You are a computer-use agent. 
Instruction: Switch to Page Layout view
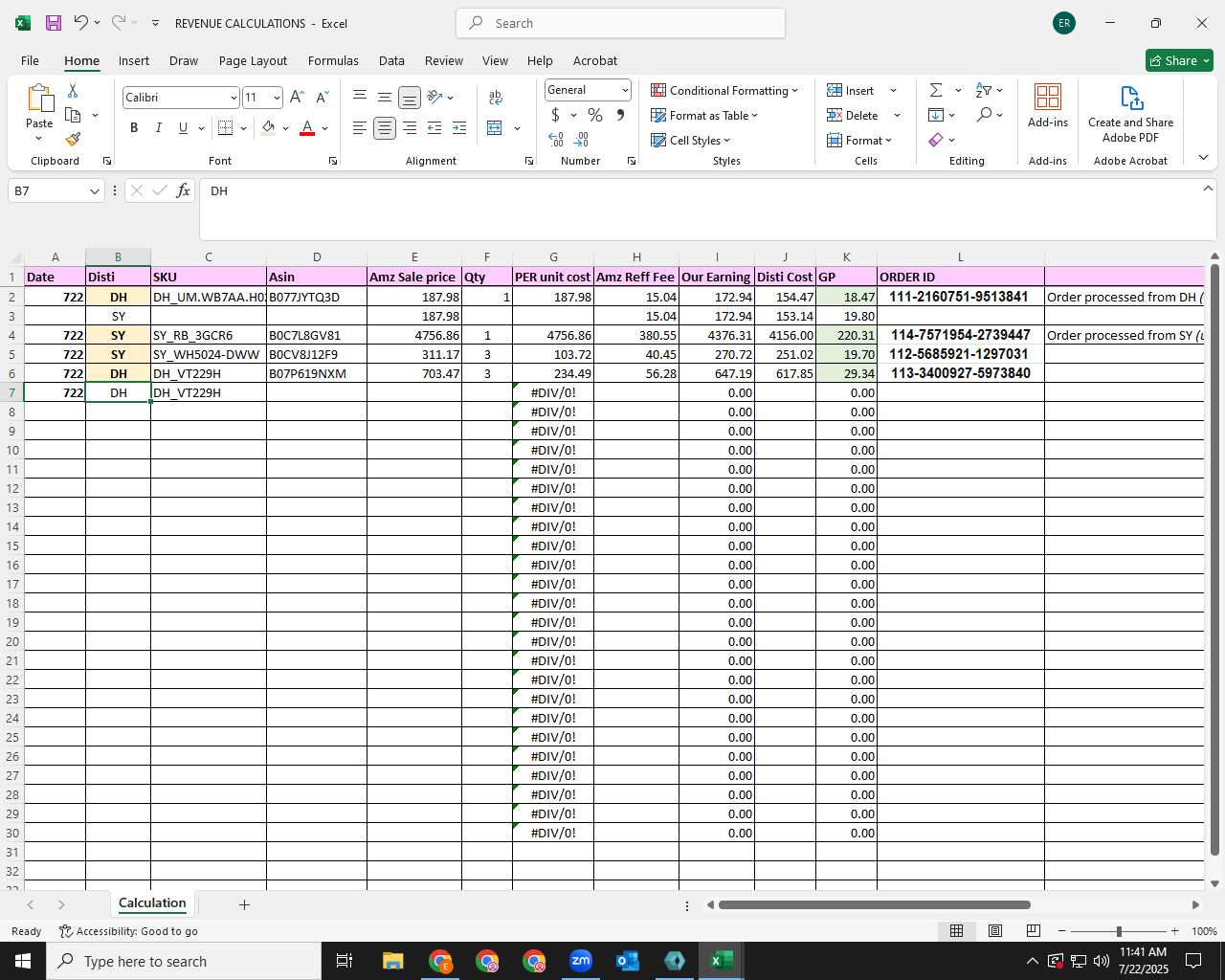[994, 931]
